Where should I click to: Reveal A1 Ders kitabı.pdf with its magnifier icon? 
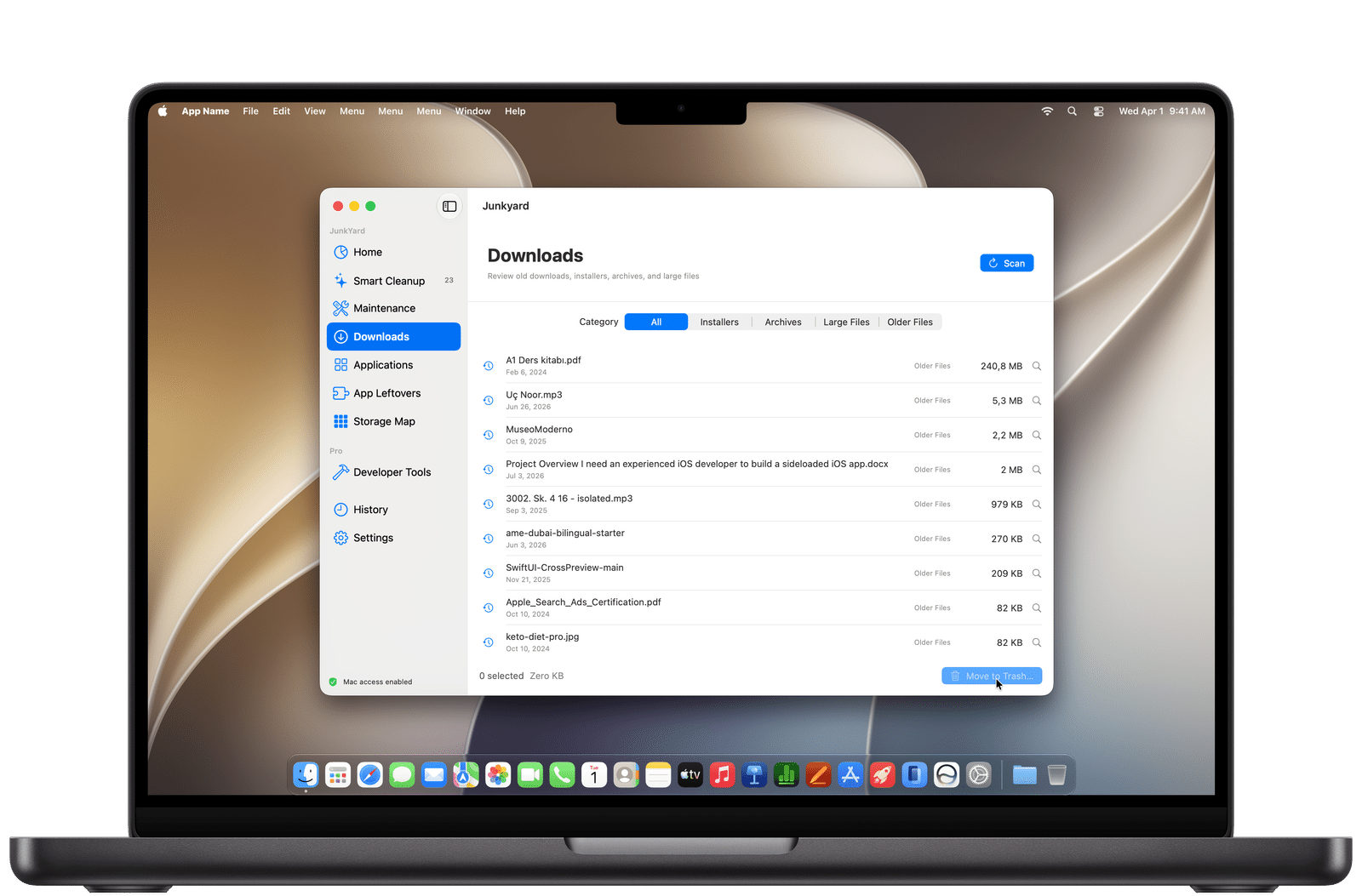(1037, 366)
